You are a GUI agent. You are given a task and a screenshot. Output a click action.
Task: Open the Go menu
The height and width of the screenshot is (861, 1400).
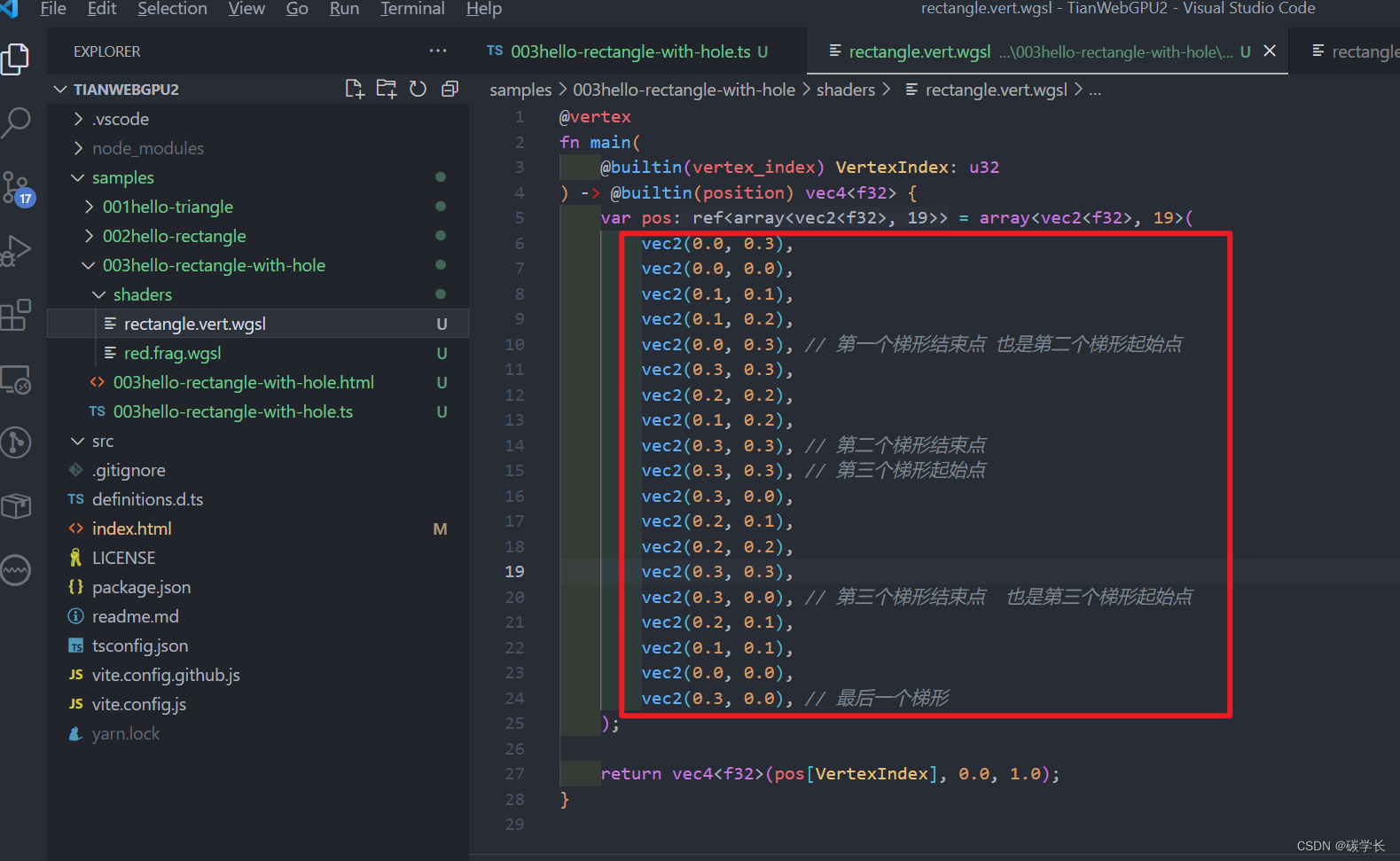pyautogui.click(x=297, y=9)
